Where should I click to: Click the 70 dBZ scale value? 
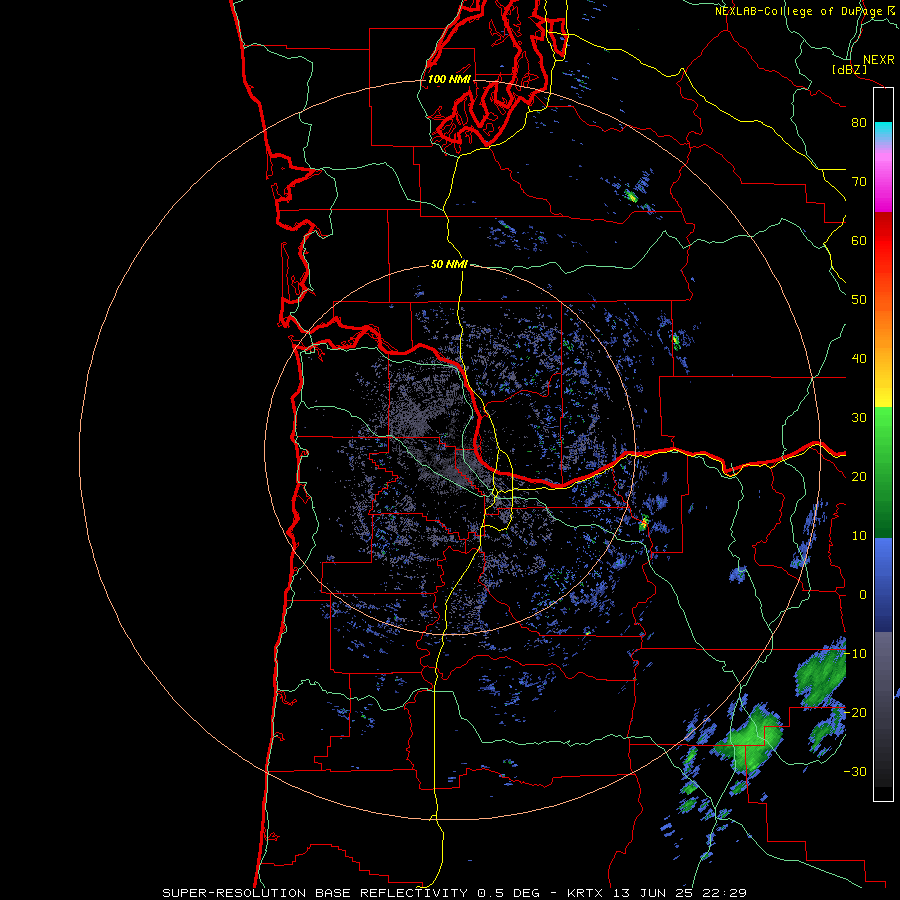859,181
